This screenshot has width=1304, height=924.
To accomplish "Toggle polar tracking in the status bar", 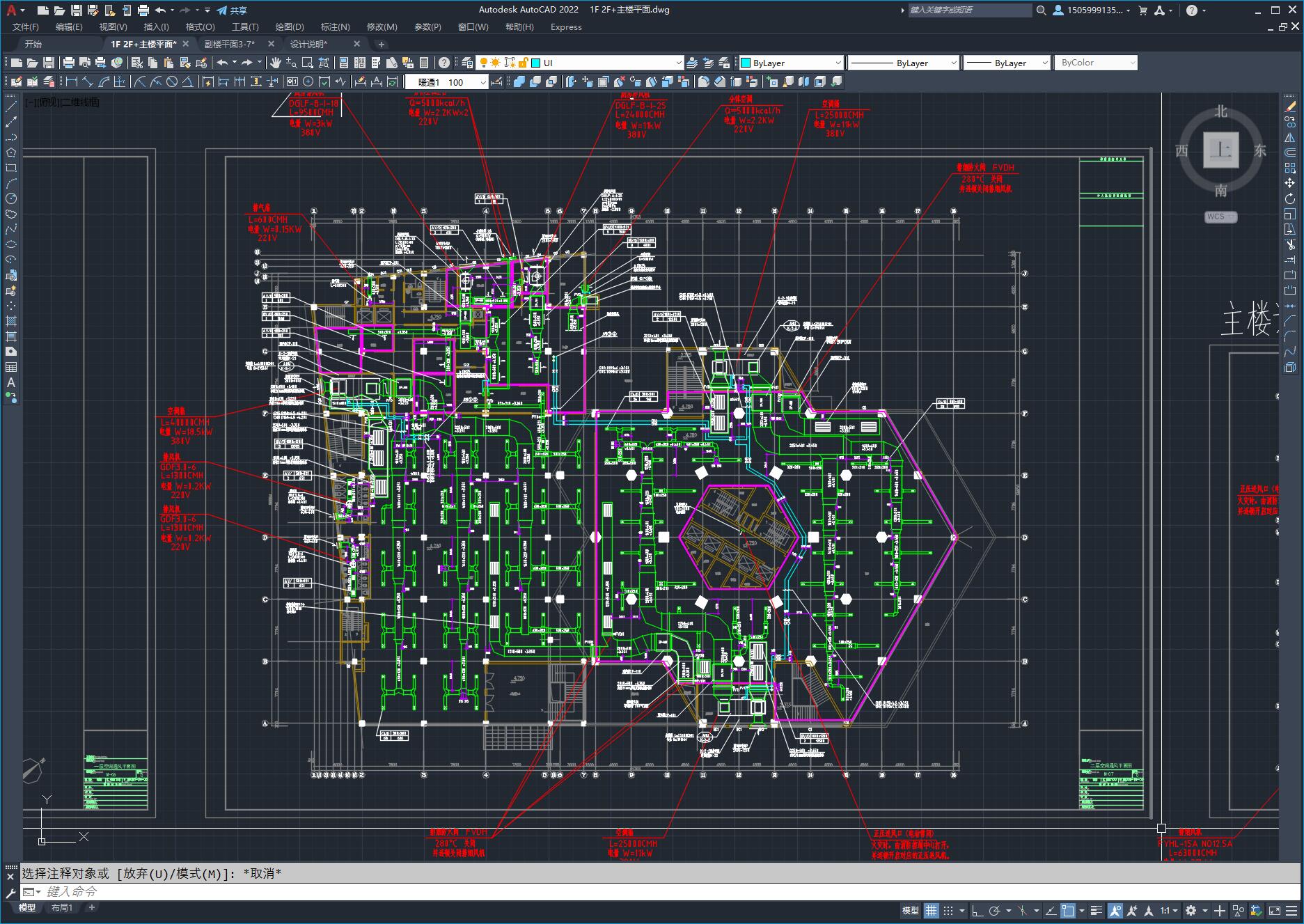I will click(x=994, y=910).
